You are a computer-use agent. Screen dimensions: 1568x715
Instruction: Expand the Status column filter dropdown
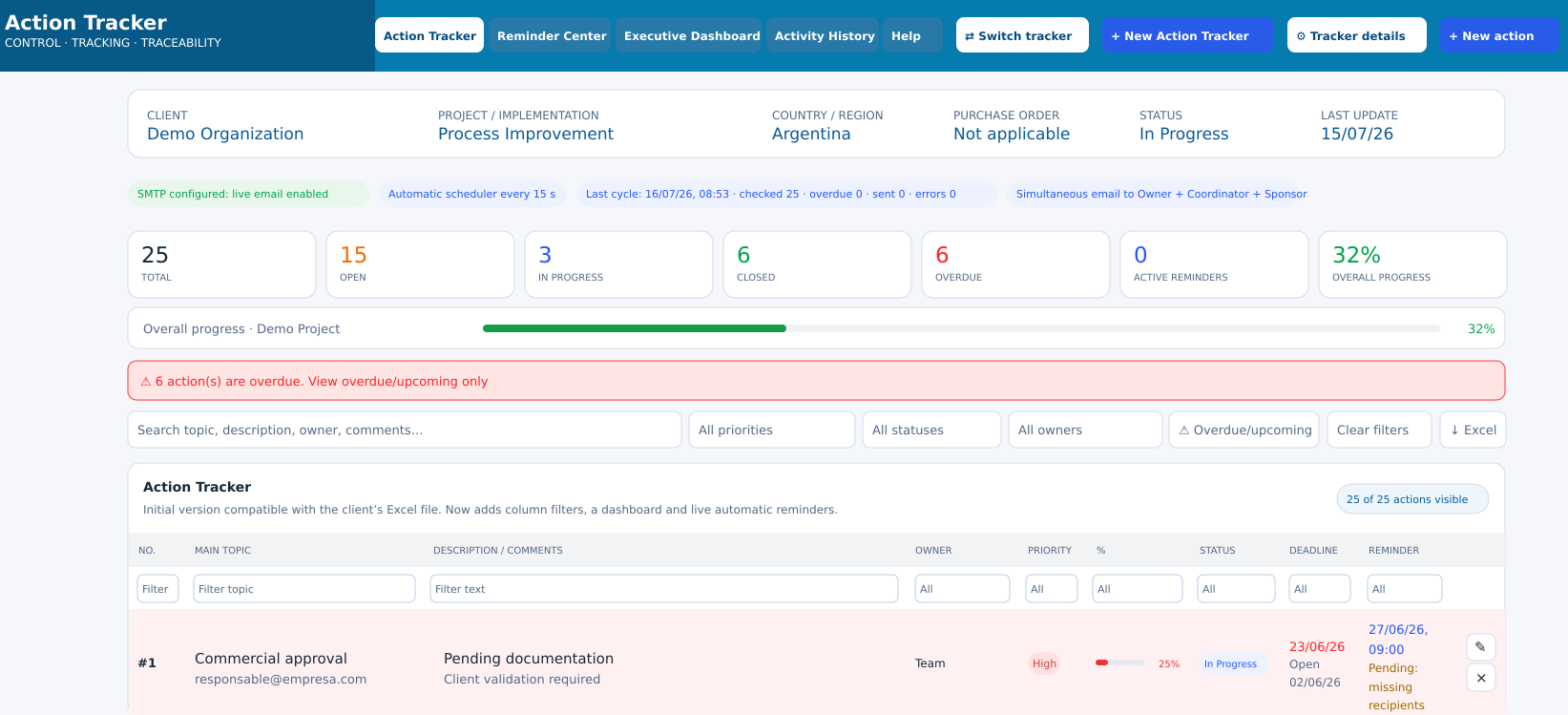pos(1236,589)
